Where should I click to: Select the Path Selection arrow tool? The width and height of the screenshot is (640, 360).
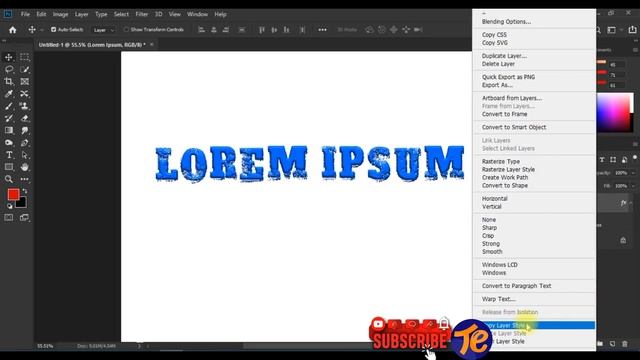point(24,155)
